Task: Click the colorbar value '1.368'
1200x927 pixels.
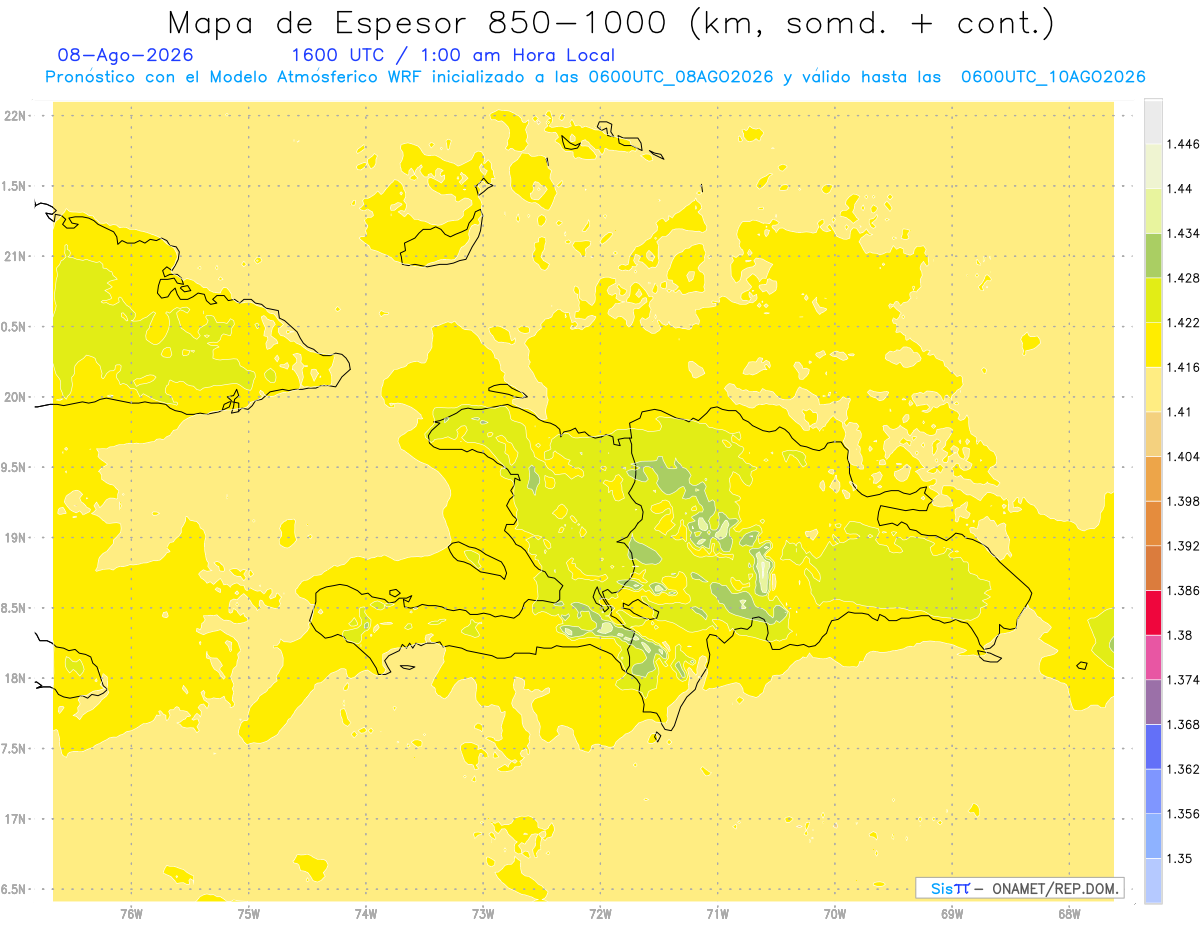Action: [1183, 724]
